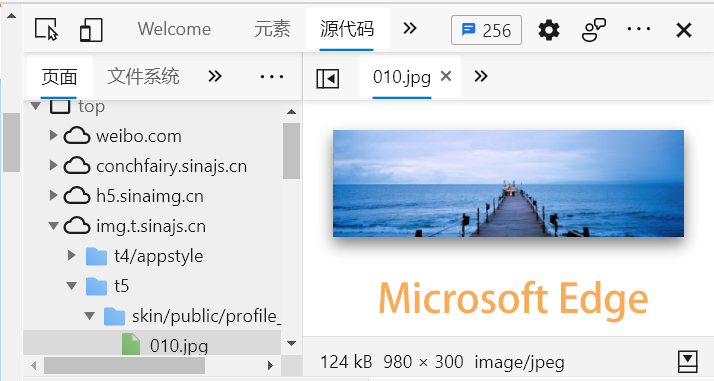The width and height of the screenshot is (714, 381).
Task: Collapse the skin/public/profile_ folder
Action: [90, 316]
